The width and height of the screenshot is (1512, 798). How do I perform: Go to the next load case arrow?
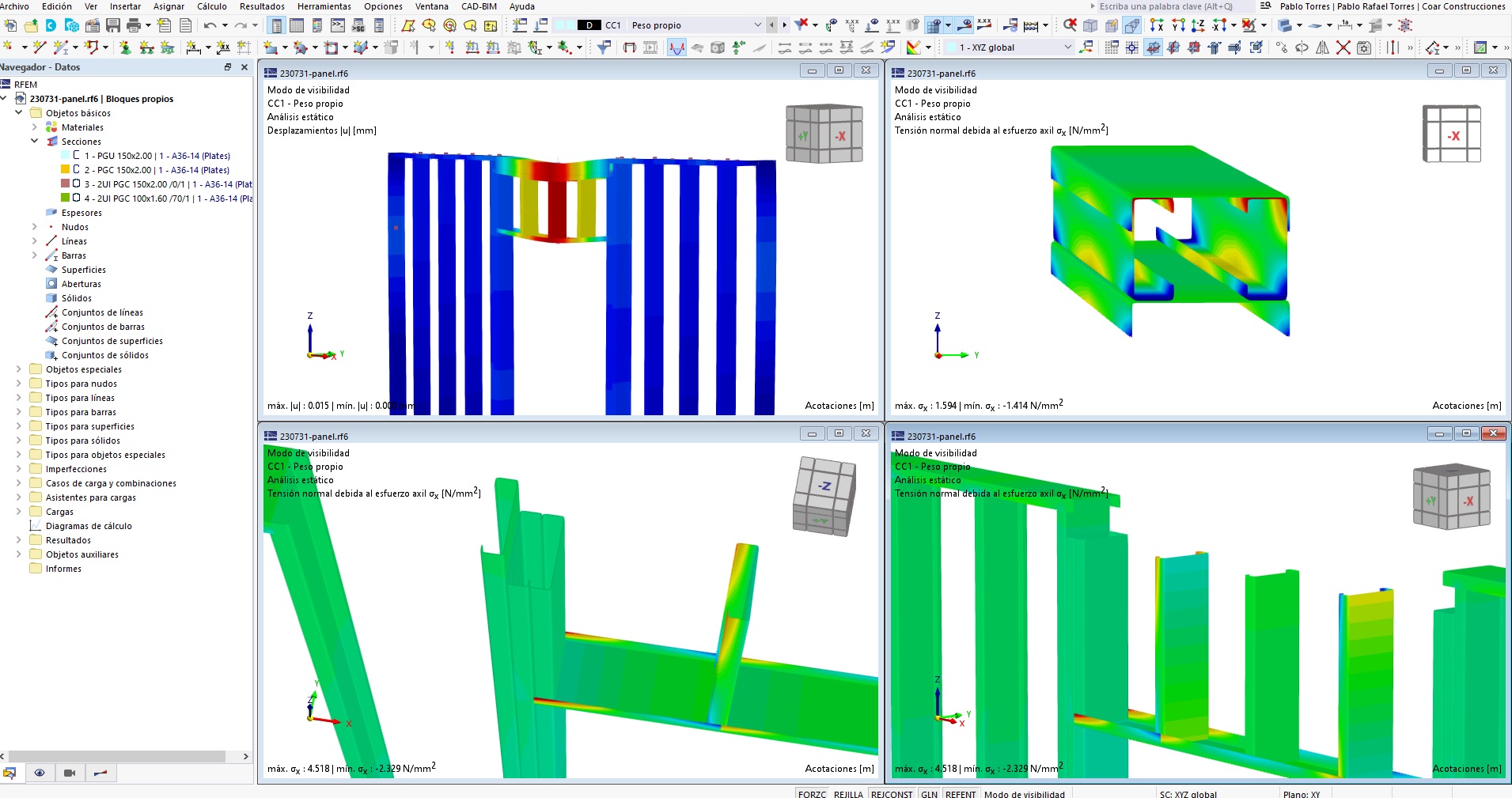coord(785,25)
